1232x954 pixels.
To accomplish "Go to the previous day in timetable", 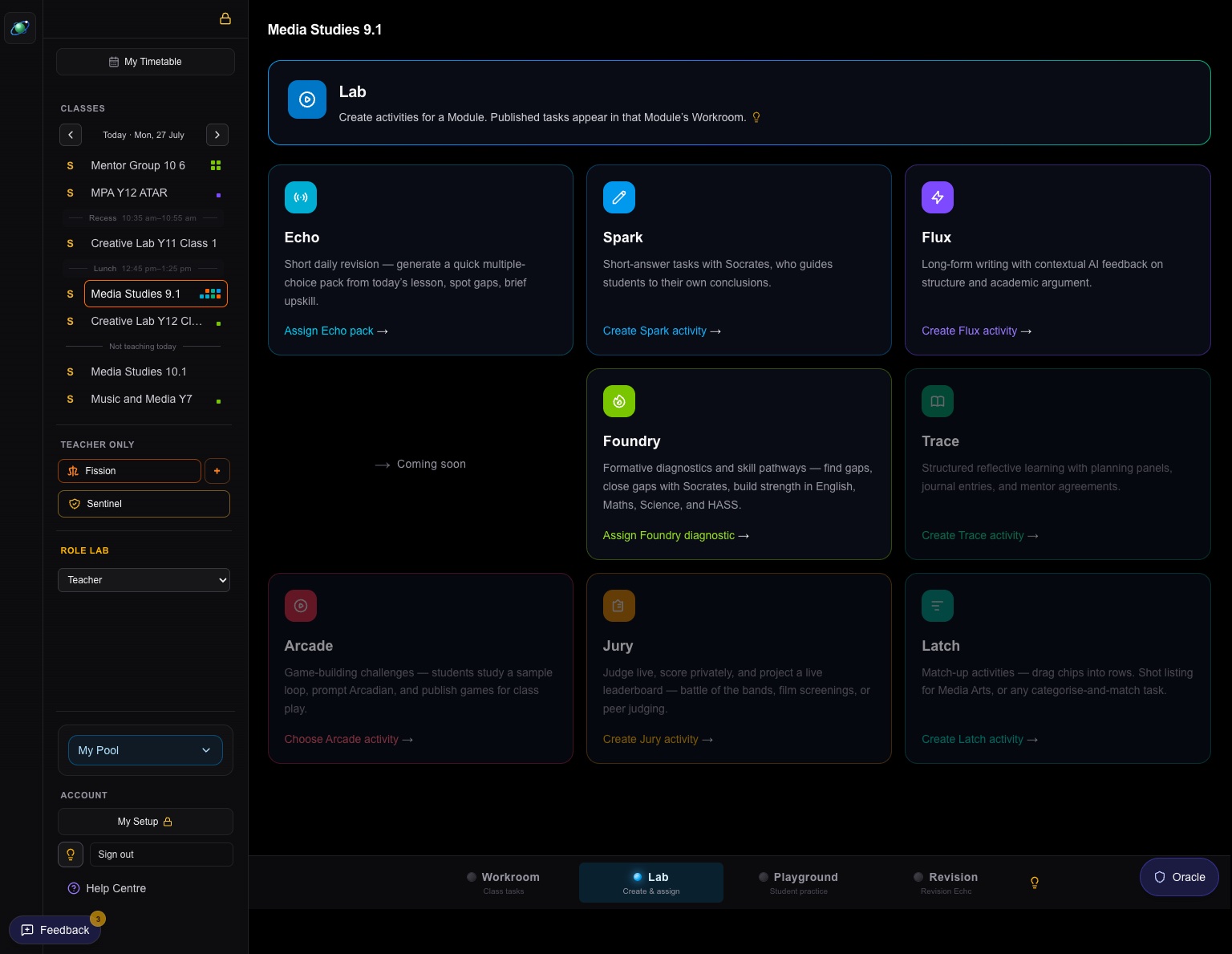I will coord(71,135).
